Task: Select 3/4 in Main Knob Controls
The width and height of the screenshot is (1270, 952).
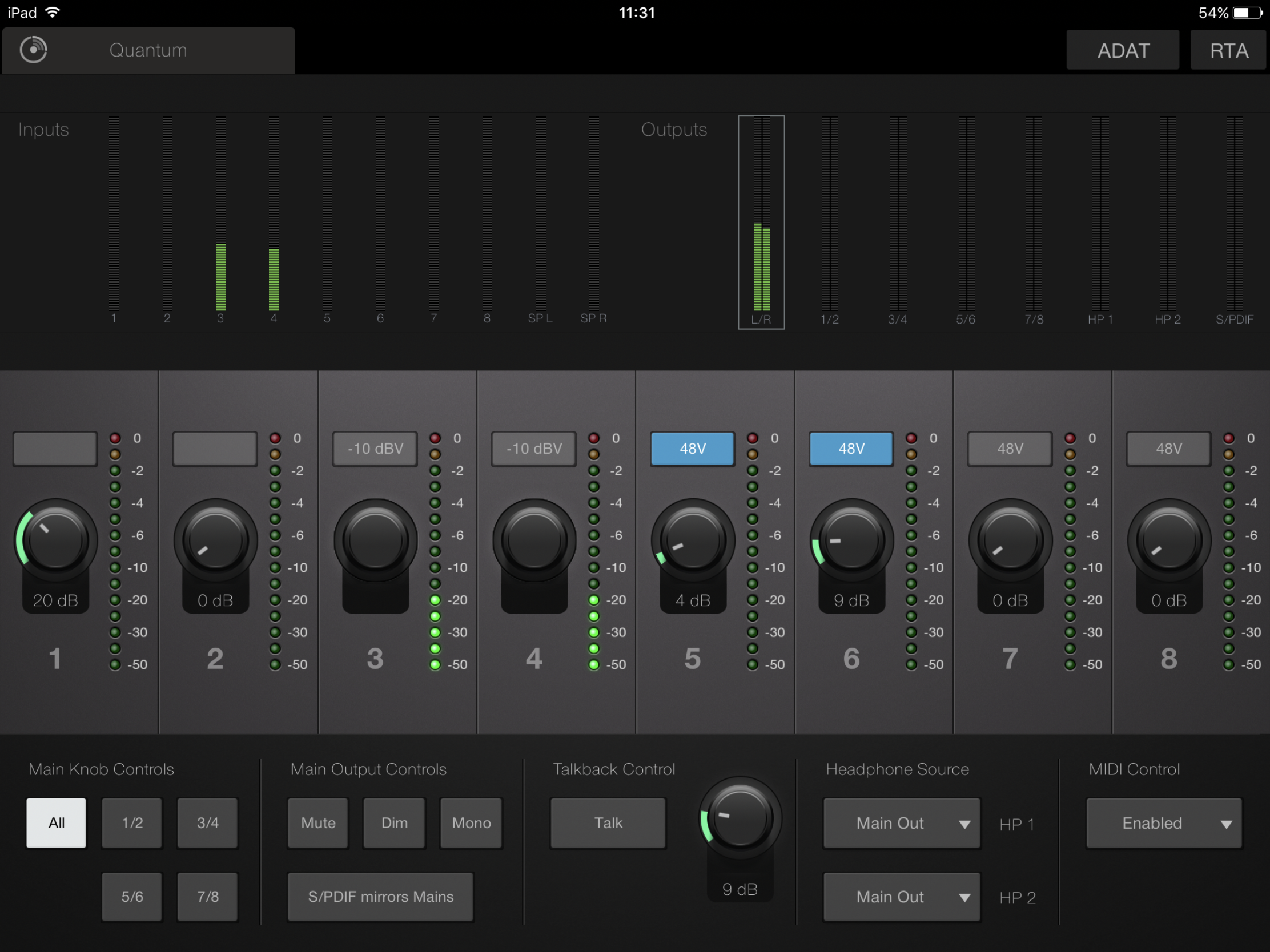Action: tap(208, 823)
